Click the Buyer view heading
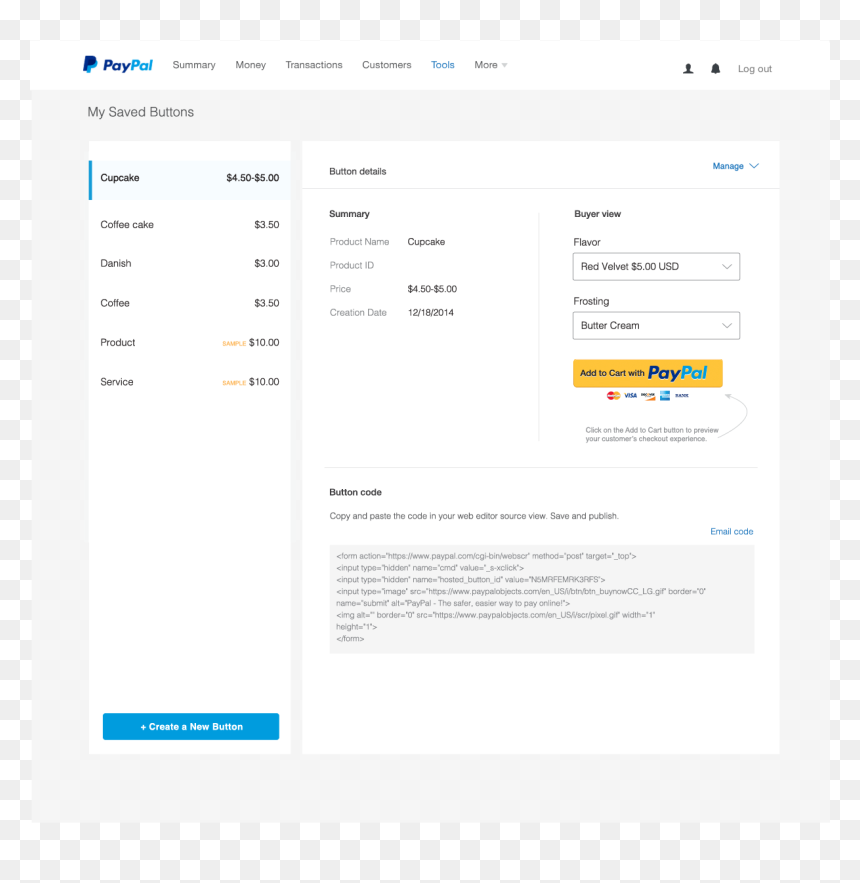860x883 pixels. tap(598, 214)
